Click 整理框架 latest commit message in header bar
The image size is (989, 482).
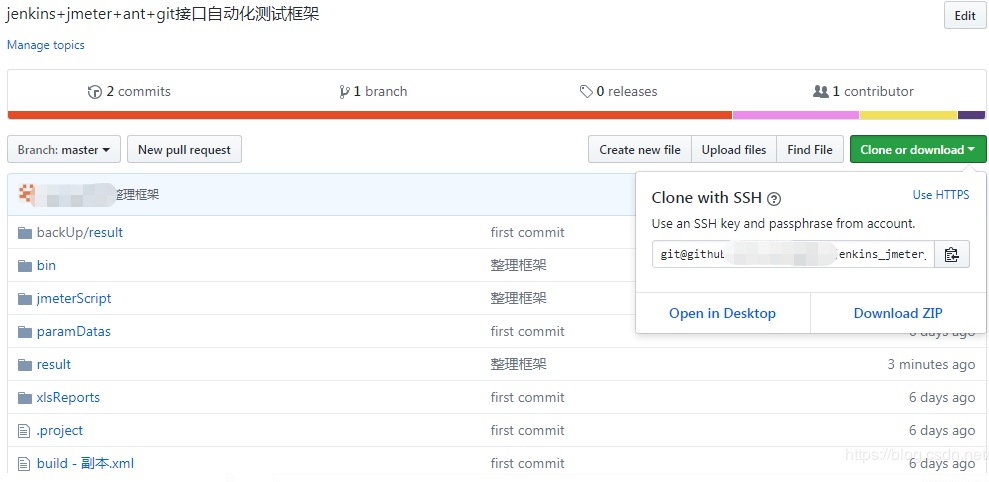point(138,194)
